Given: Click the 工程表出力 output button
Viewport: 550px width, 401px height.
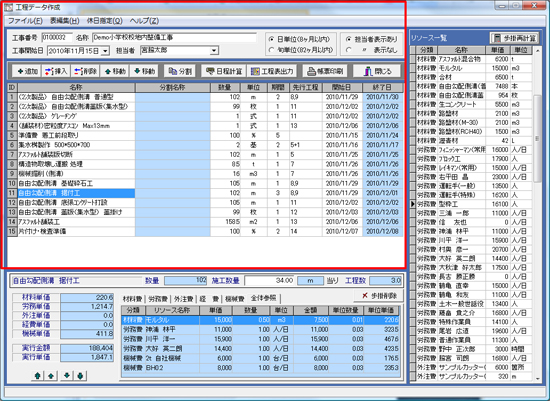Looking at the screenshot, I should pyautogui.click(x=272, y=71).
